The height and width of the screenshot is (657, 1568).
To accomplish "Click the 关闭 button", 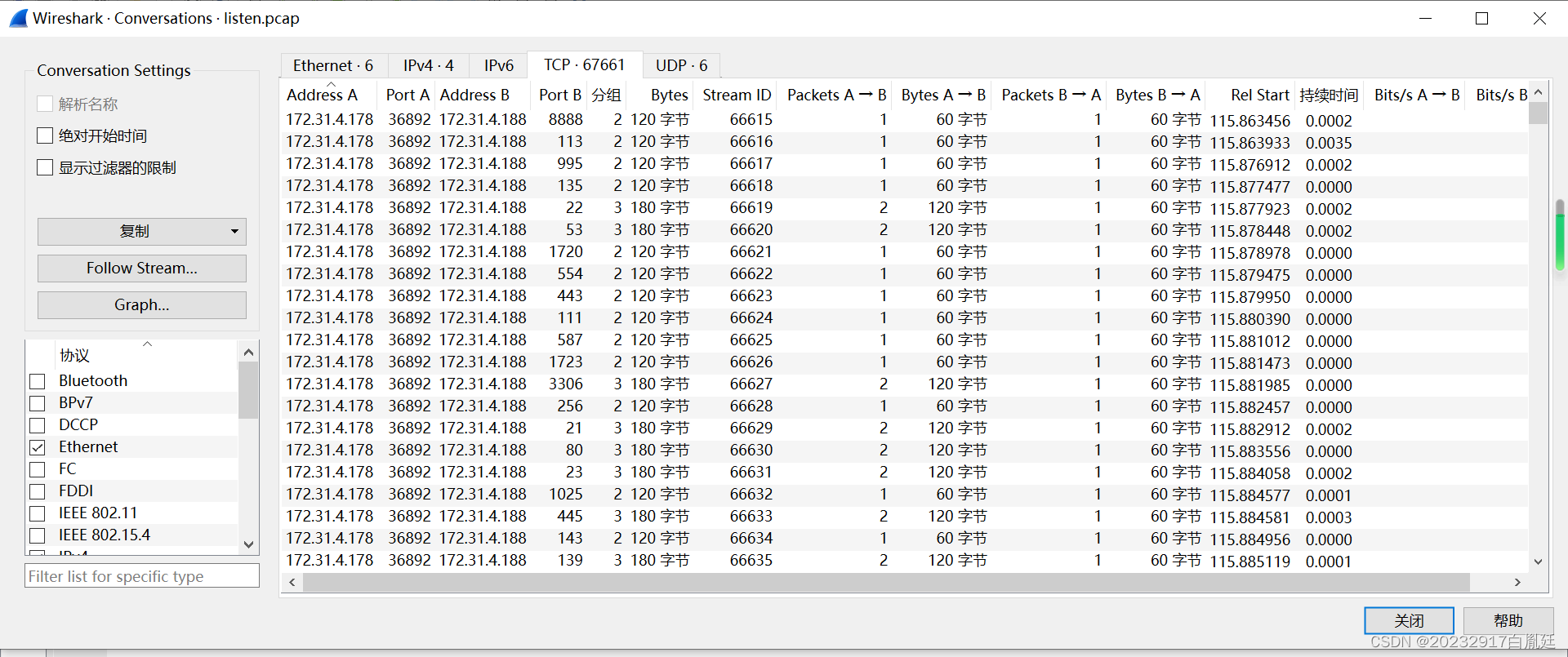I will (1410, 620).
